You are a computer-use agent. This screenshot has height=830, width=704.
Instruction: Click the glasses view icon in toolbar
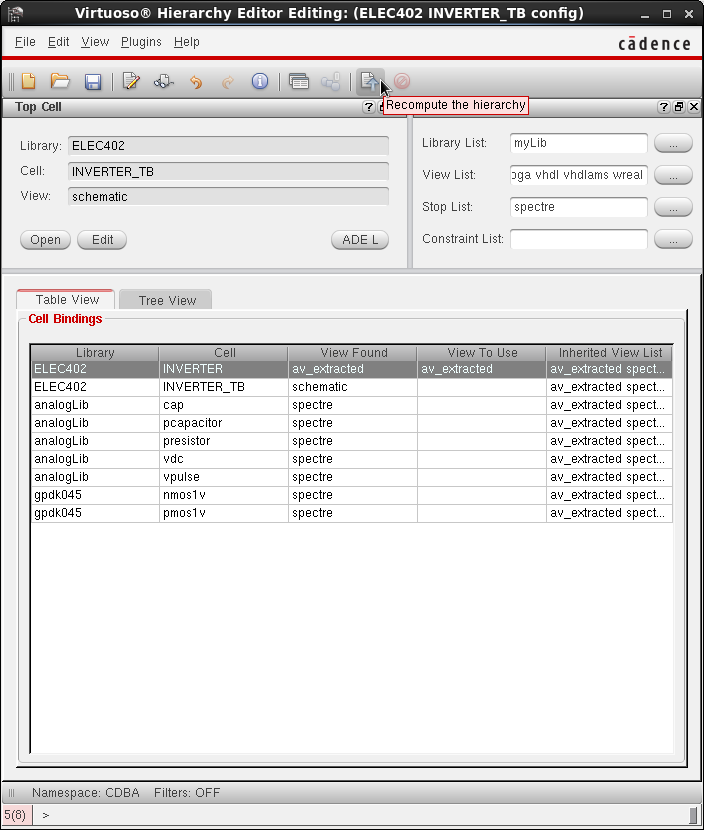tap(164, 82)
